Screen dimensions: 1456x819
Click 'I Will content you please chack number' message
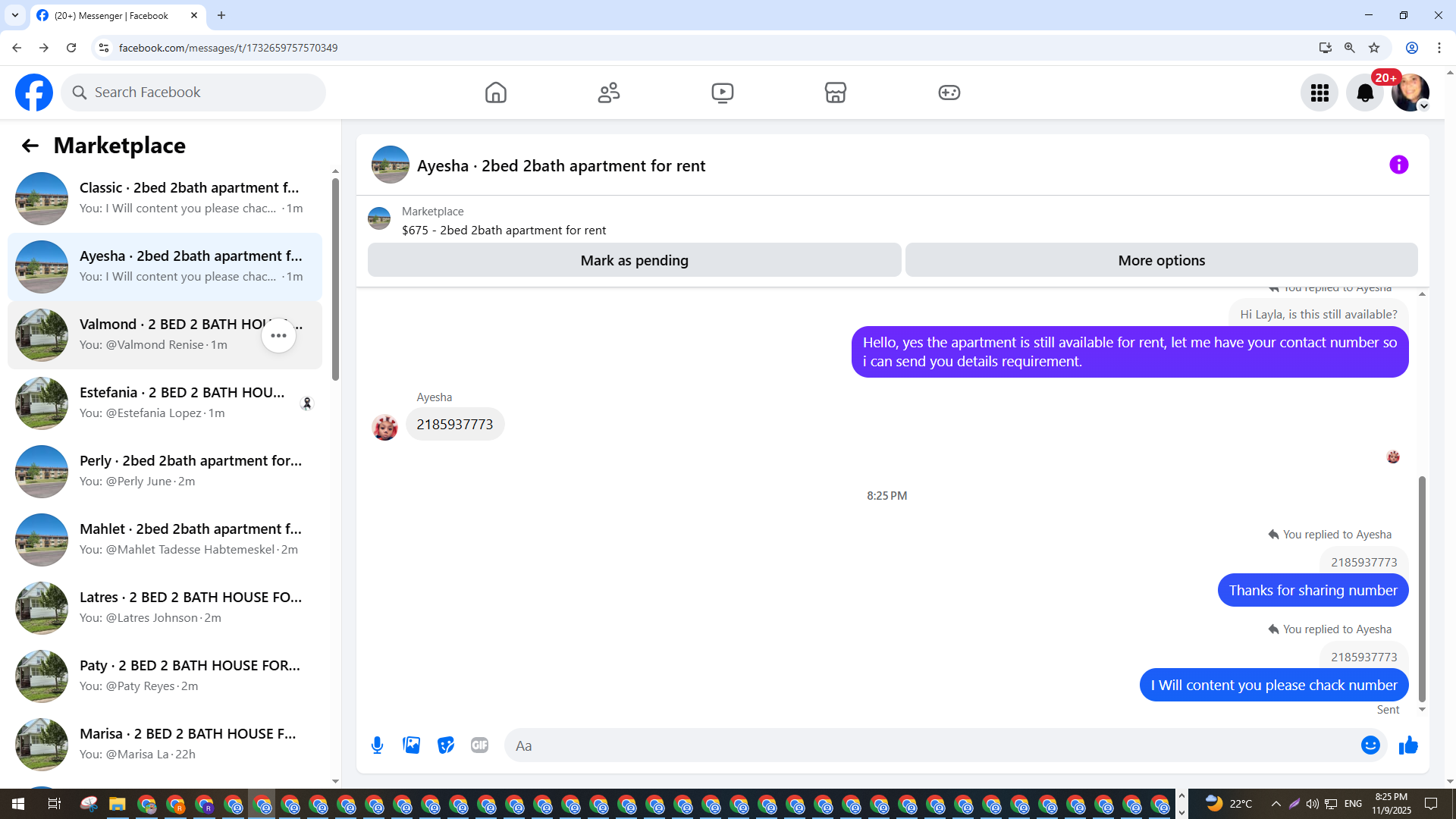(x=1274, y=686)
